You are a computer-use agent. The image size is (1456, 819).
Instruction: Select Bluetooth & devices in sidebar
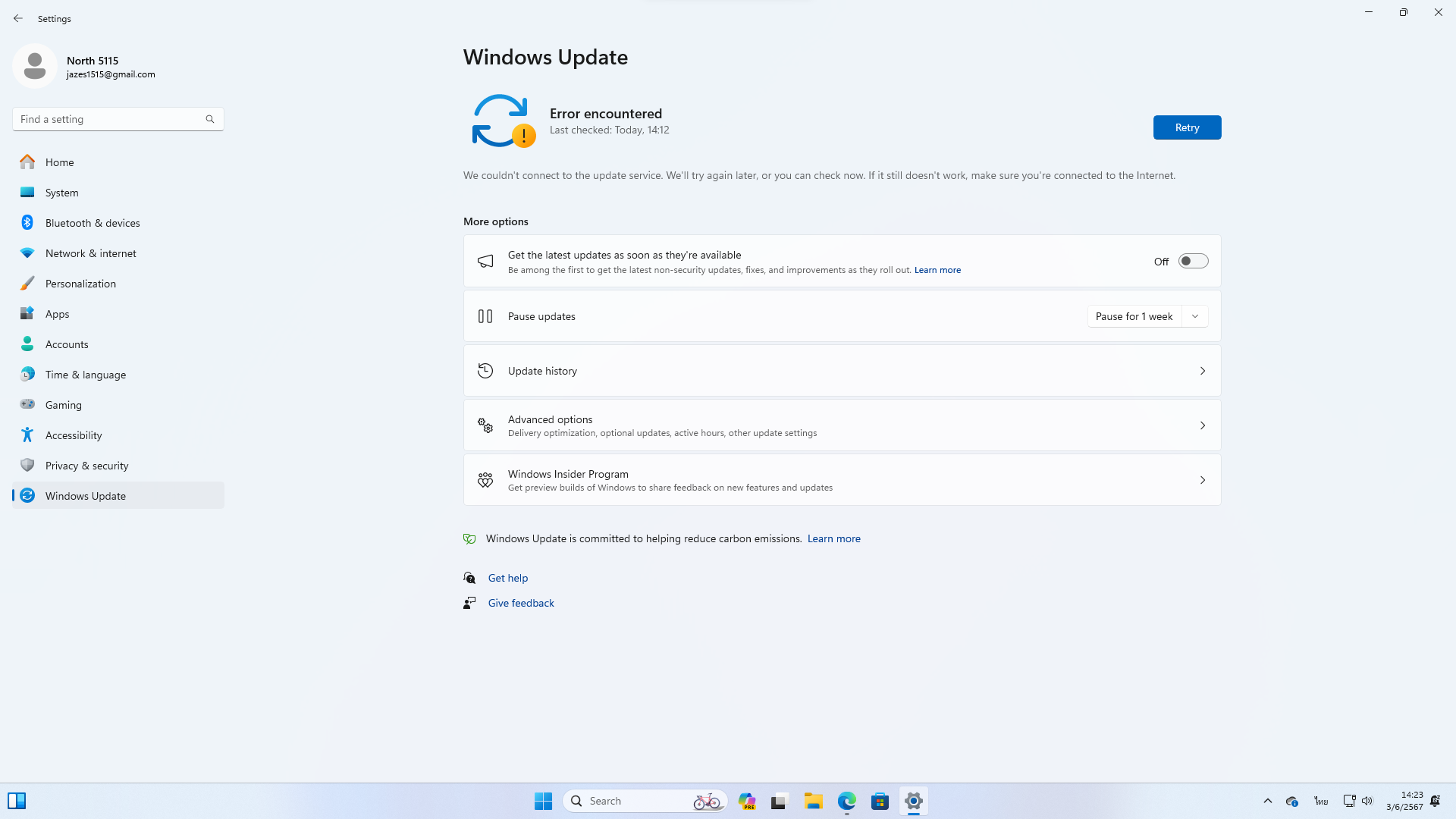118,222
